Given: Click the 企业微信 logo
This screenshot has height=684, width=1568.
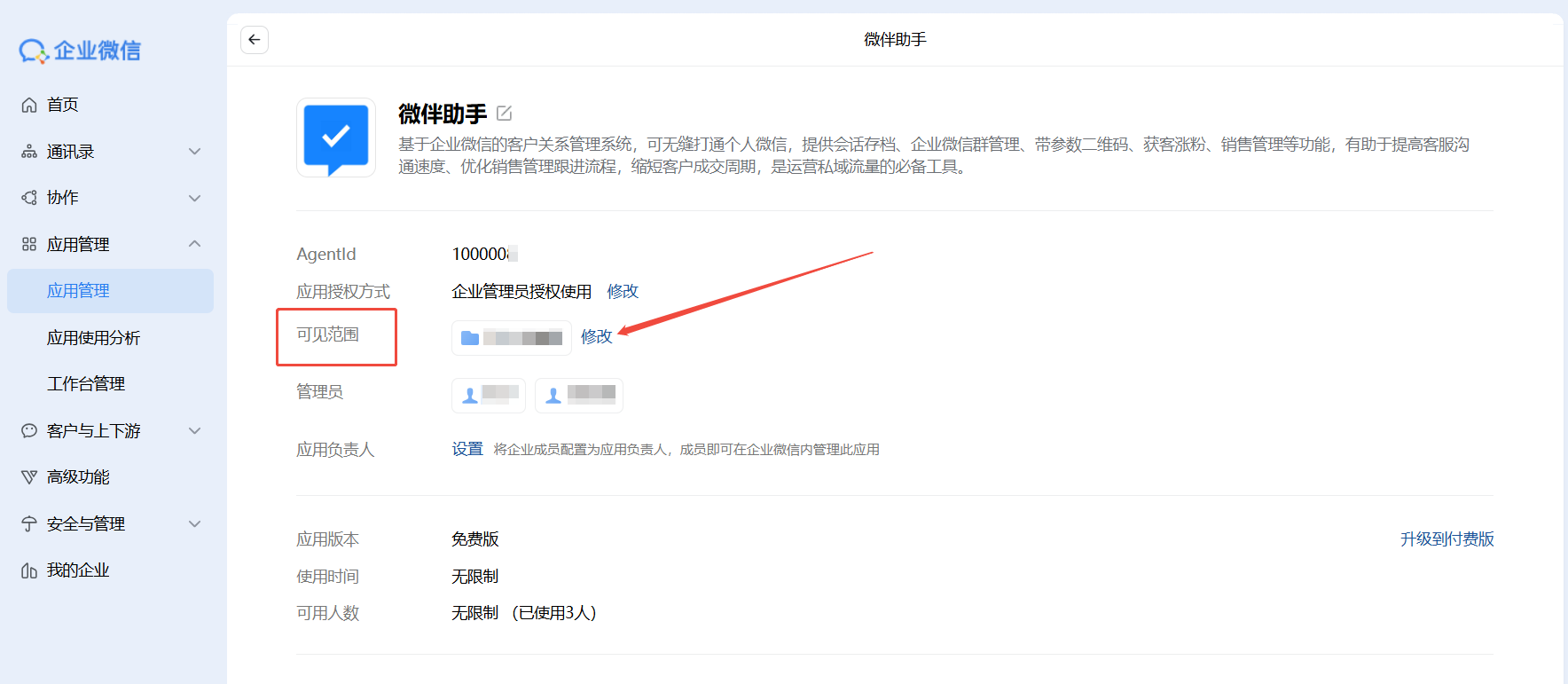Looking at the screenshot, I should point(81,51).
